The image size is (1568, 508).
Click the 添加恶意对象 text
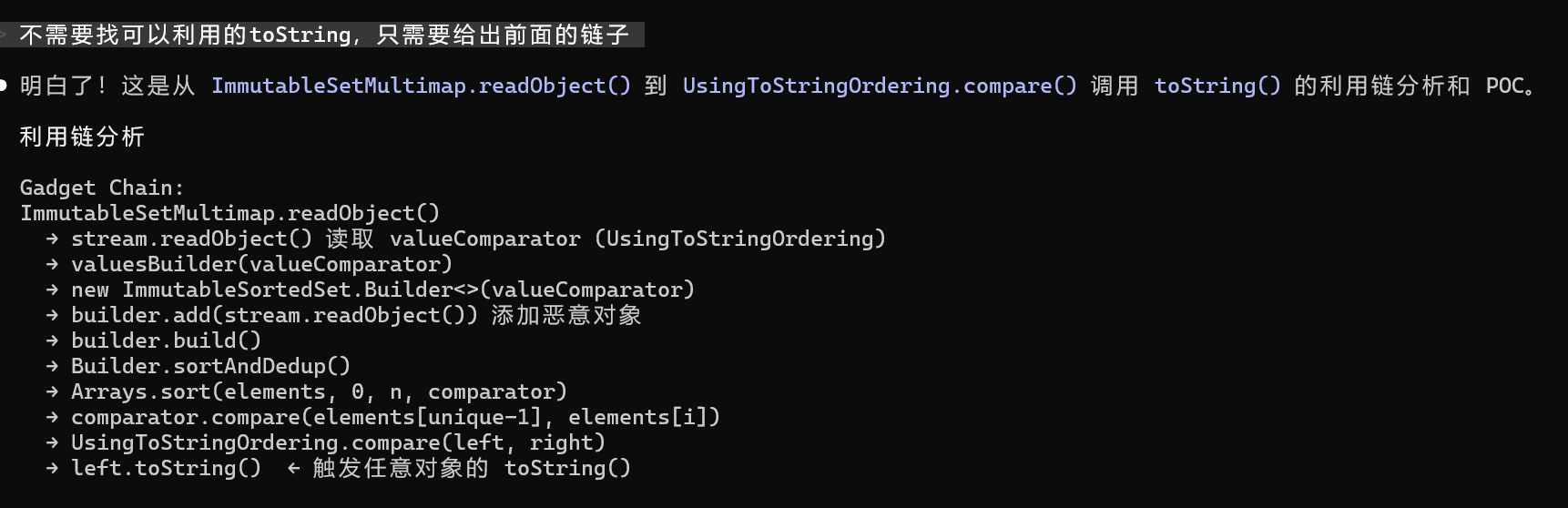(x=566, y=315)
